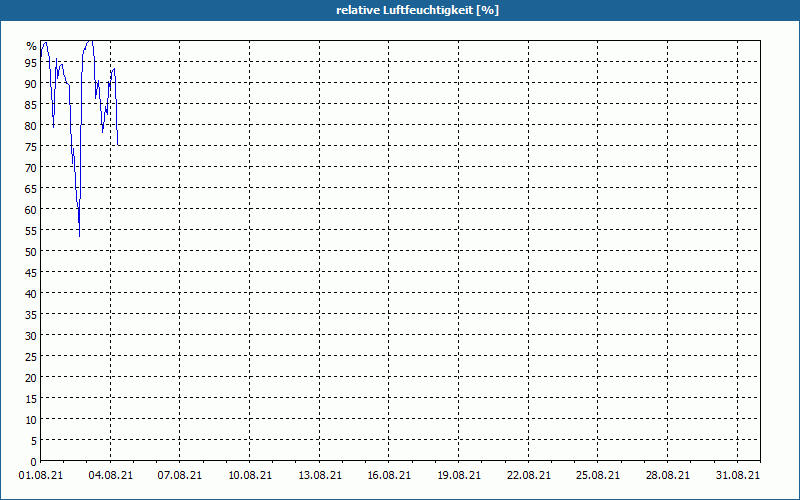800x500 pixels.
Task: Click the 15 value on y-axis
Action: tap(31, 398)
